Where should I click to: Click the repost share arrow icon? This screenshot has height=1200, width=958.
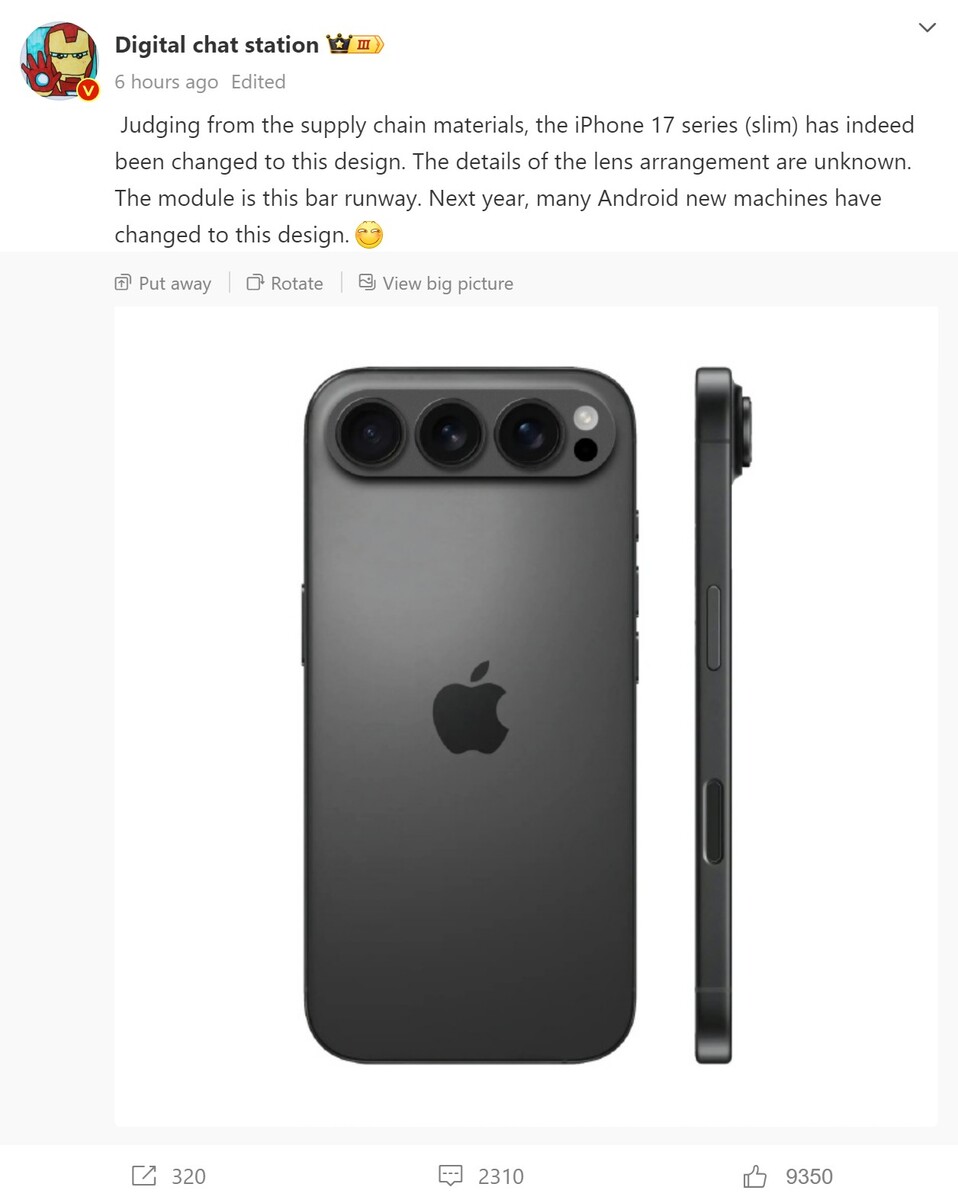click(x=144, y=1176)
